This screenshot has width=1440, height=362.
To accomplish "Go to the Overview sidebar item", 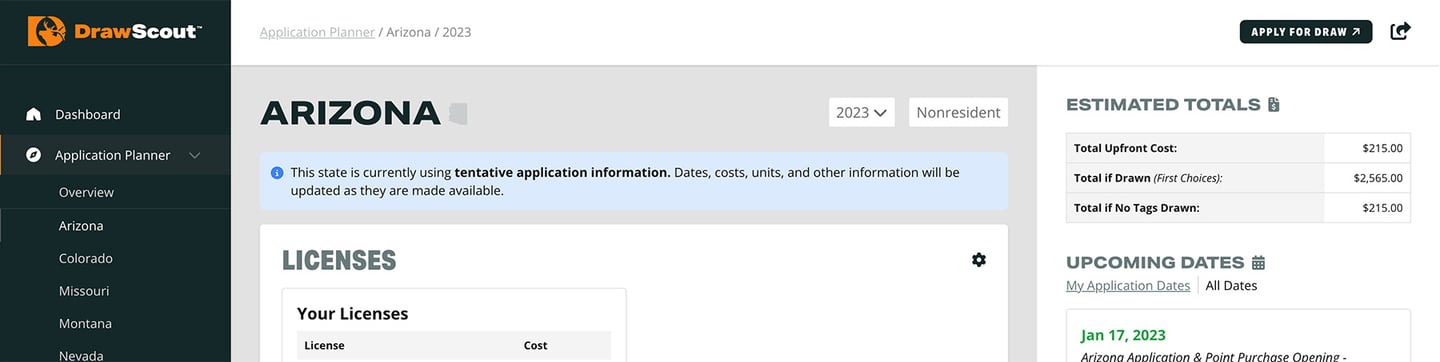I will (x=86, y=192).
